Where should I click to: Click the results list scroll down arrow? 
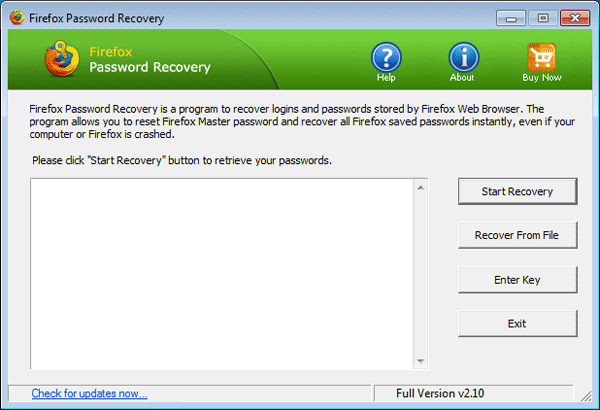421,361
